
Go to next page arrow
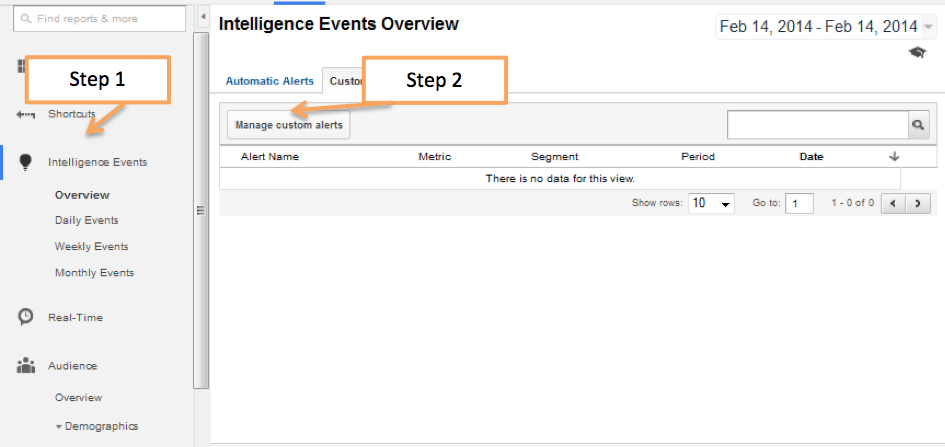[x=916, y=203]
